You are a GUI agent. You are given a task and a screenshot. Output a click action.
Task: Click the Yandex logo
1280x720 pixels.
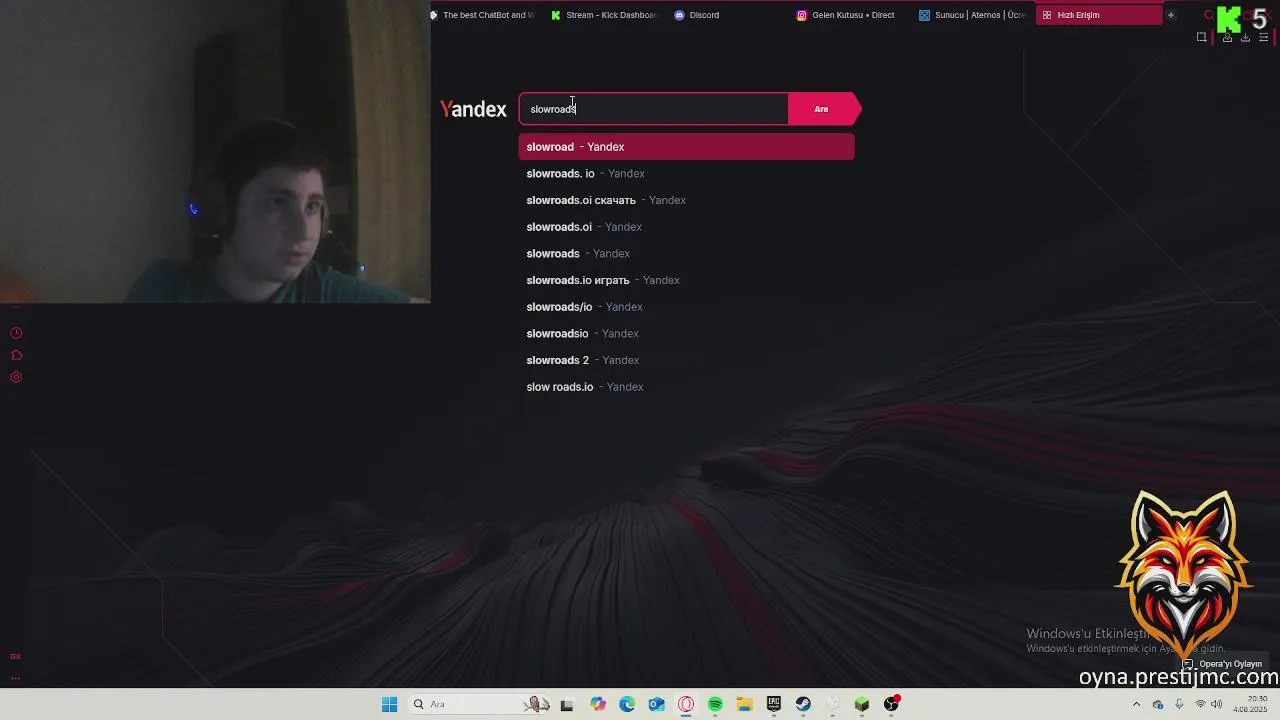coord(473,109)
